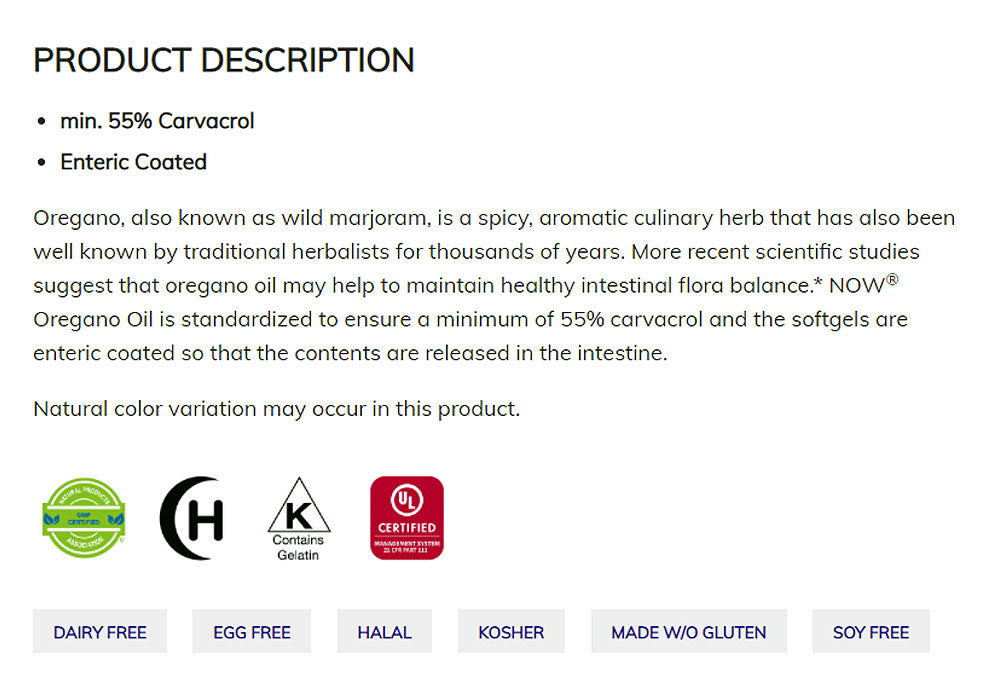Click the Kosher K triangle symbol
Viewport: 1000px width, 683px height.
299,506
